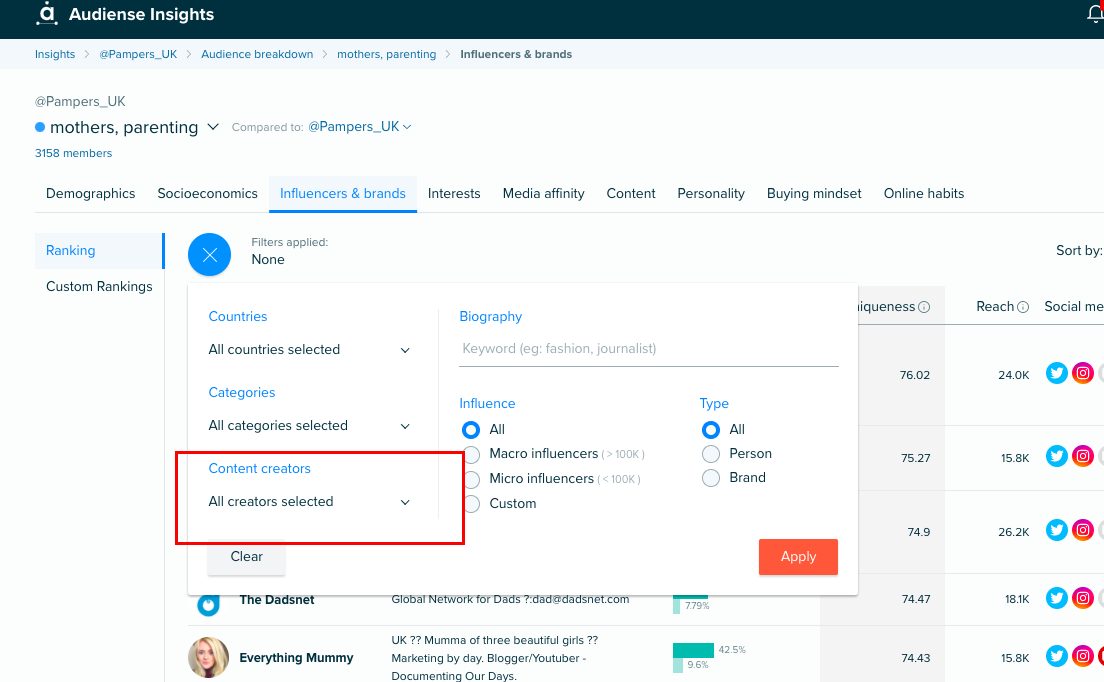Select the All influence radio button
1104x682 pixels.
point(471,429)
